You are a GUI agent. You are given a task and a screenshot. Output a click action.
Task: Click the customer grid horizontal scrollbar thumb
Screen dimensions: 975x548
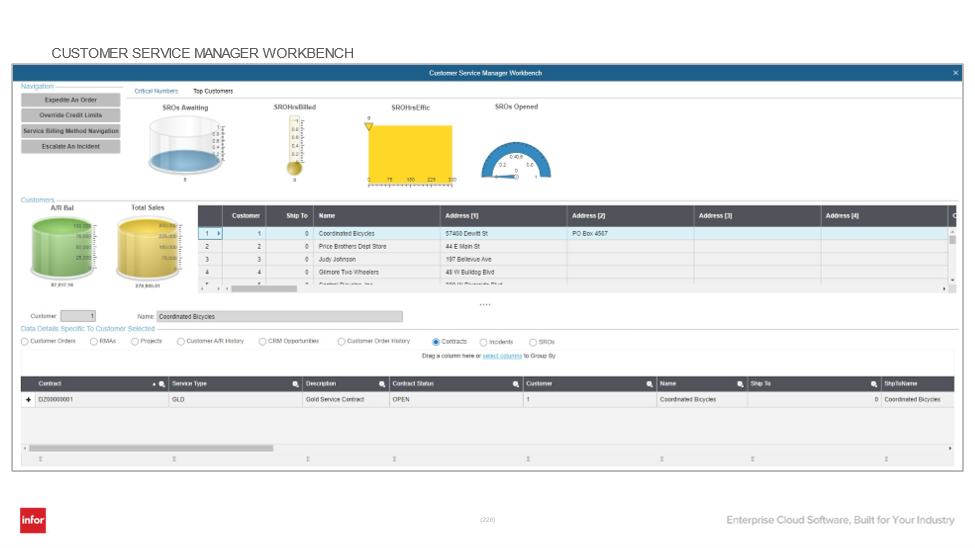coord(264,289)
